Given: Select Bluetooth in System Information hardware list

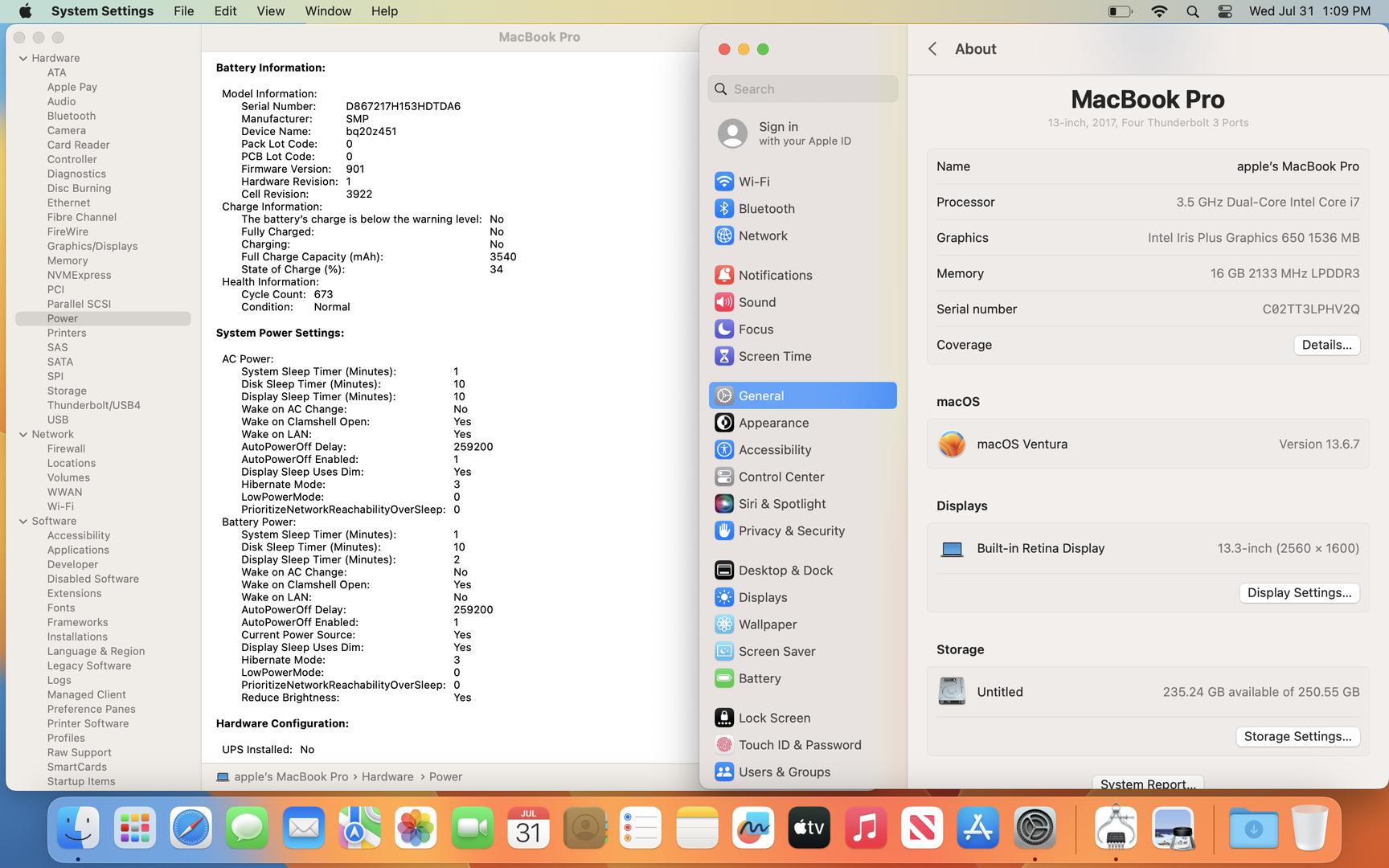Looking at the screenshot, I should click(71, 116).
